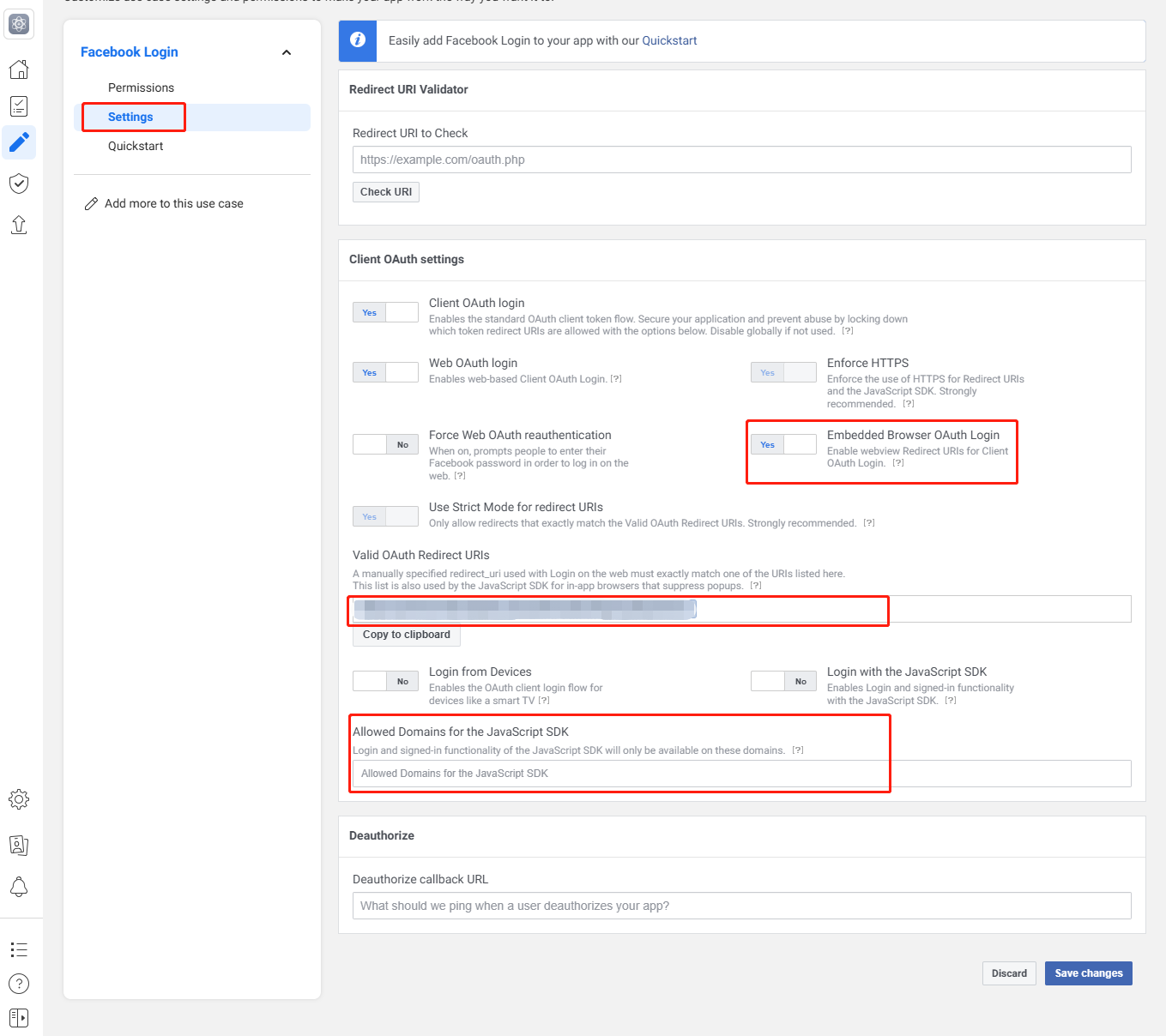Toggle Client OAuth login switch
The width and height of the screenshot is (1166, 1036).
pos(385,312)
